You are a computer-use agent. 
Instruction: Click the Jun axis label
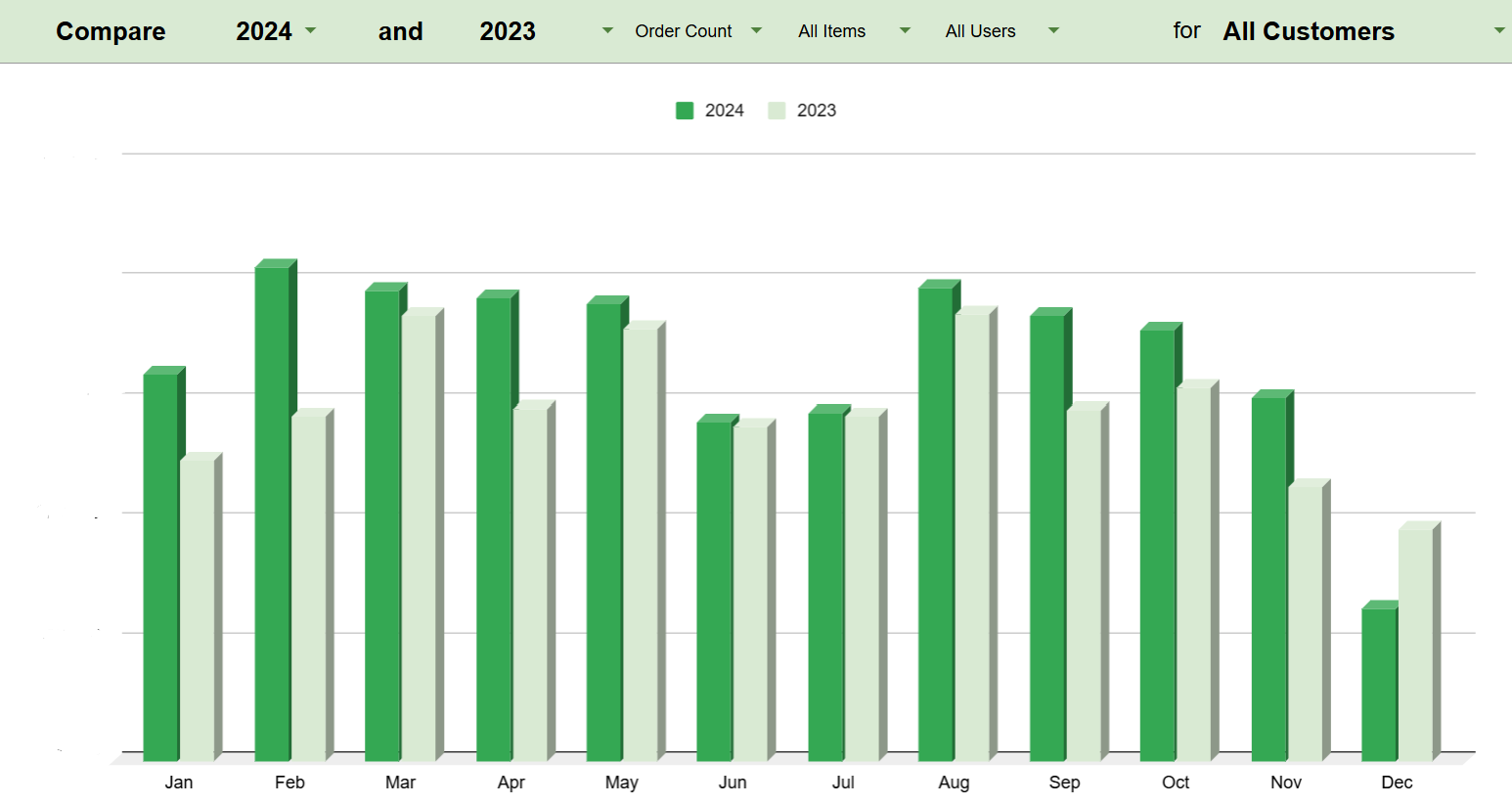coord(733,783)
